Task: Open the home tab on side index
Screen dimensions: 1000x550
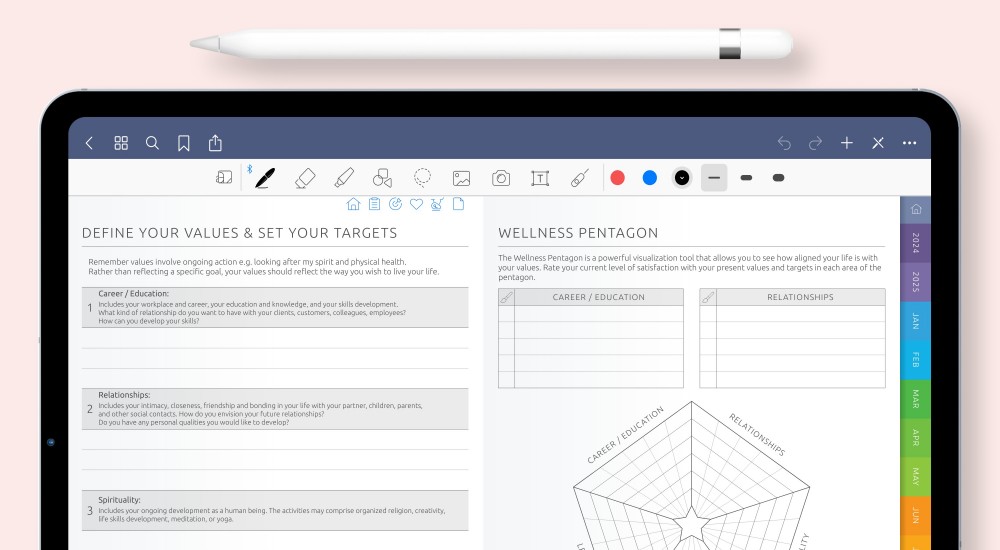Action: coord(916,209)
